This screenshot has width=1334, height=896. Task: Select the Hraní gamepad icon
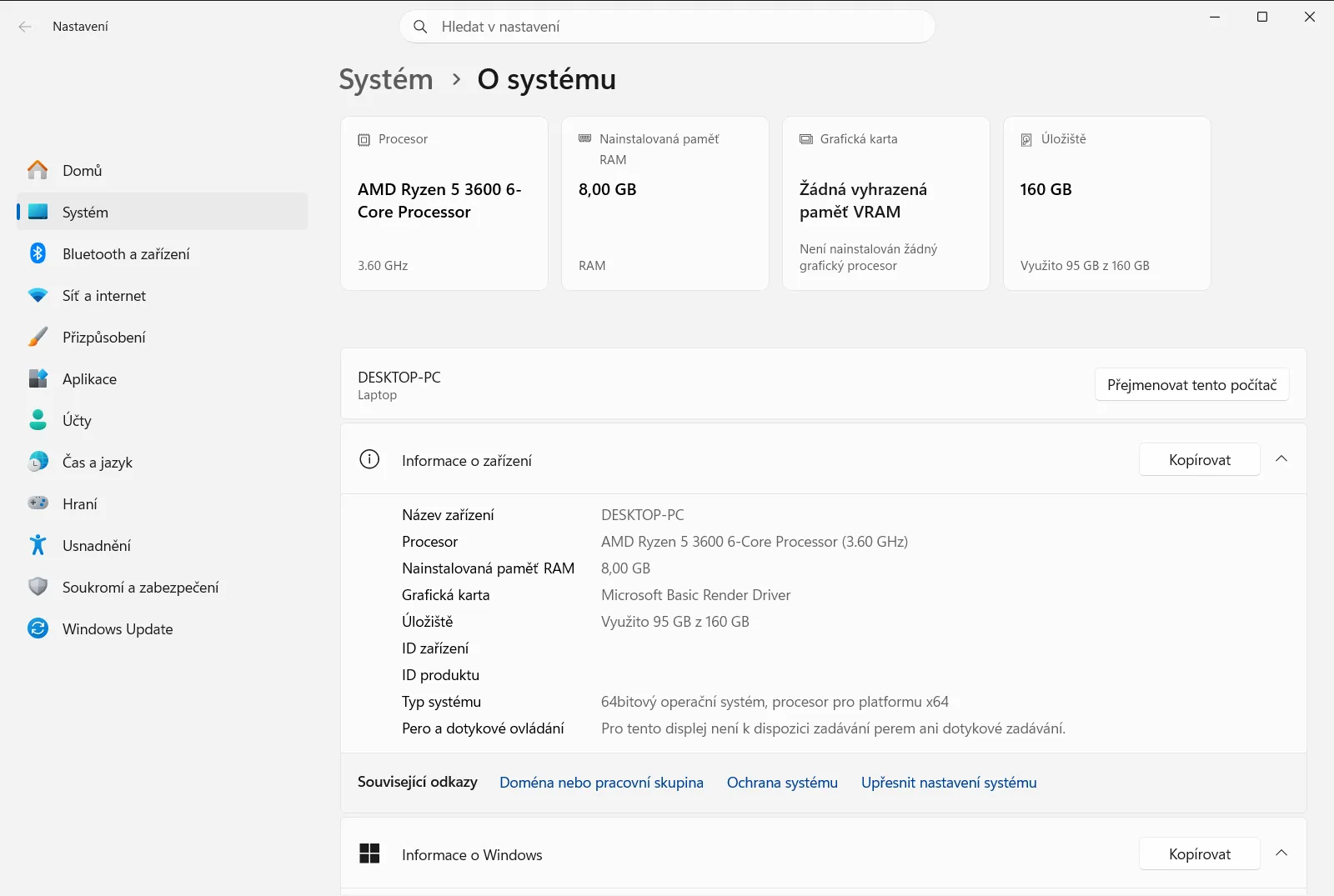tap(38, 503)
